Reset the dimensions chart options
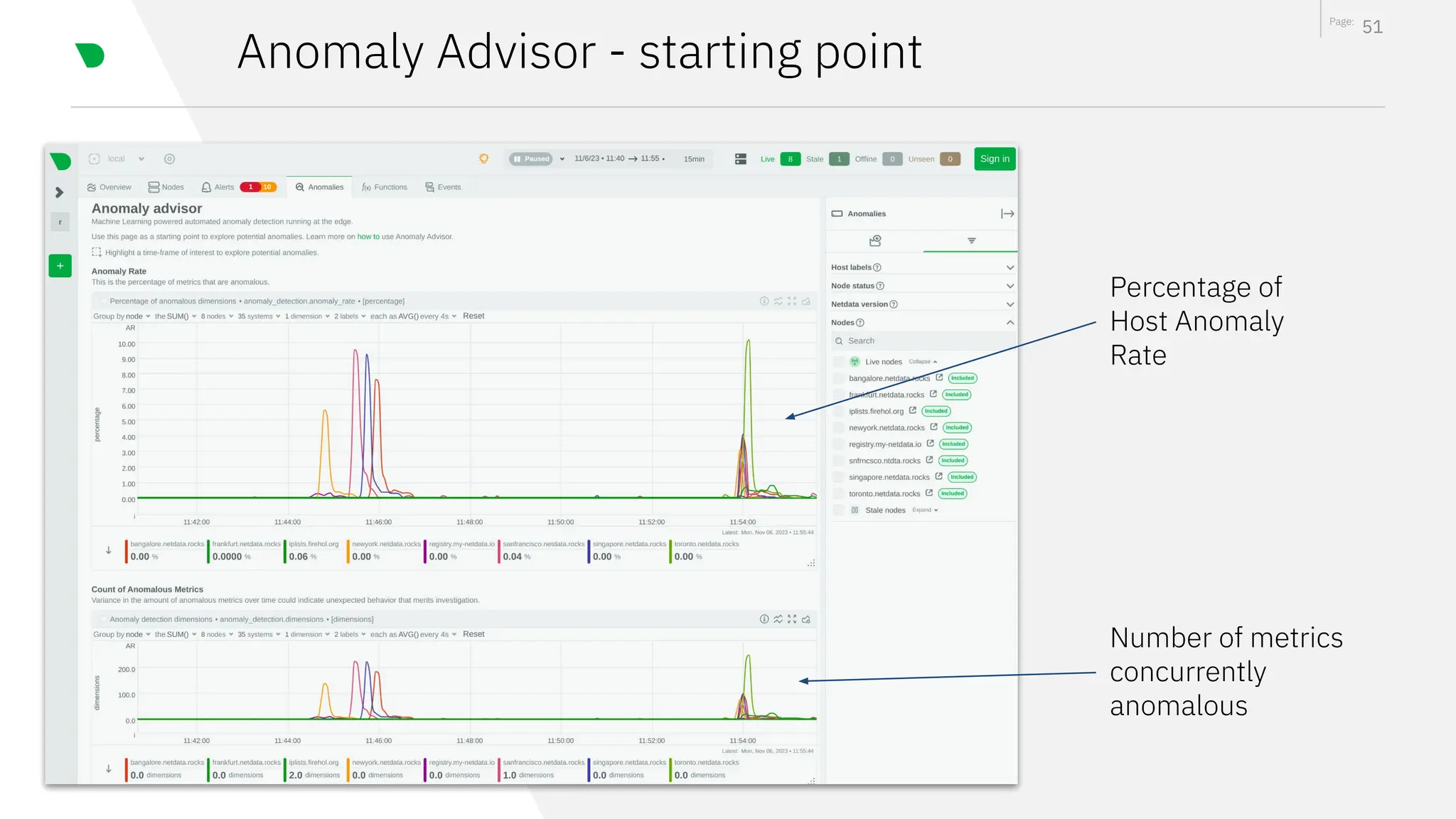 coord(473,634)
